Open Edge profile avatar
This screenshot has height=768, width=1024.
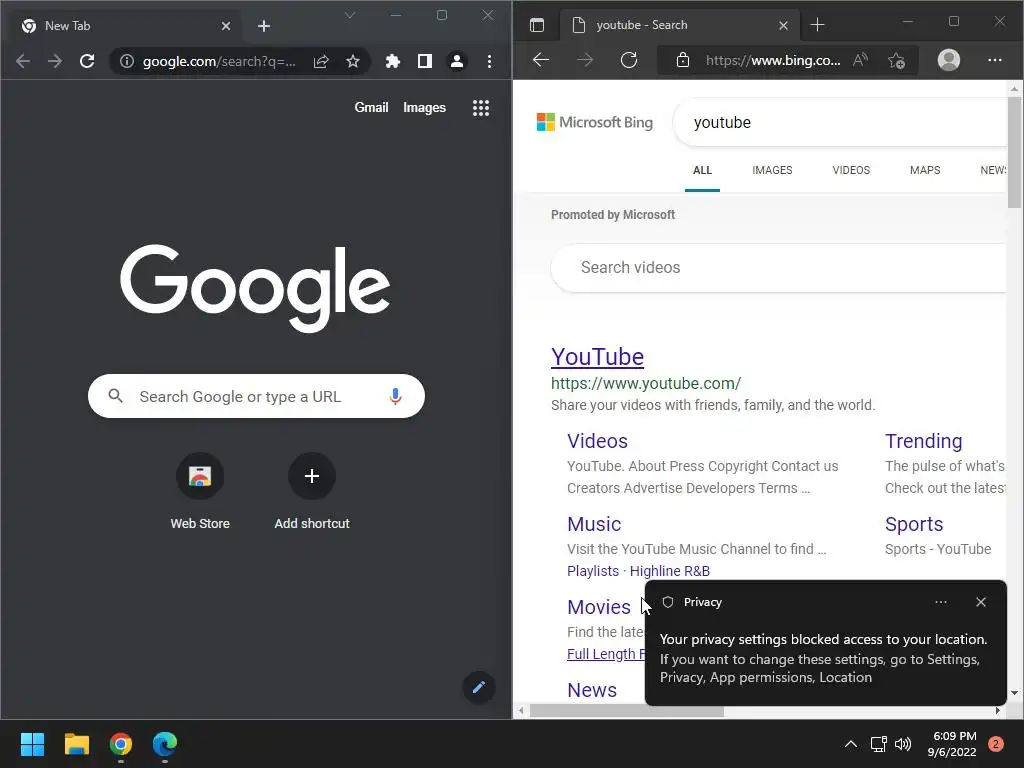[x=949, y=60]
